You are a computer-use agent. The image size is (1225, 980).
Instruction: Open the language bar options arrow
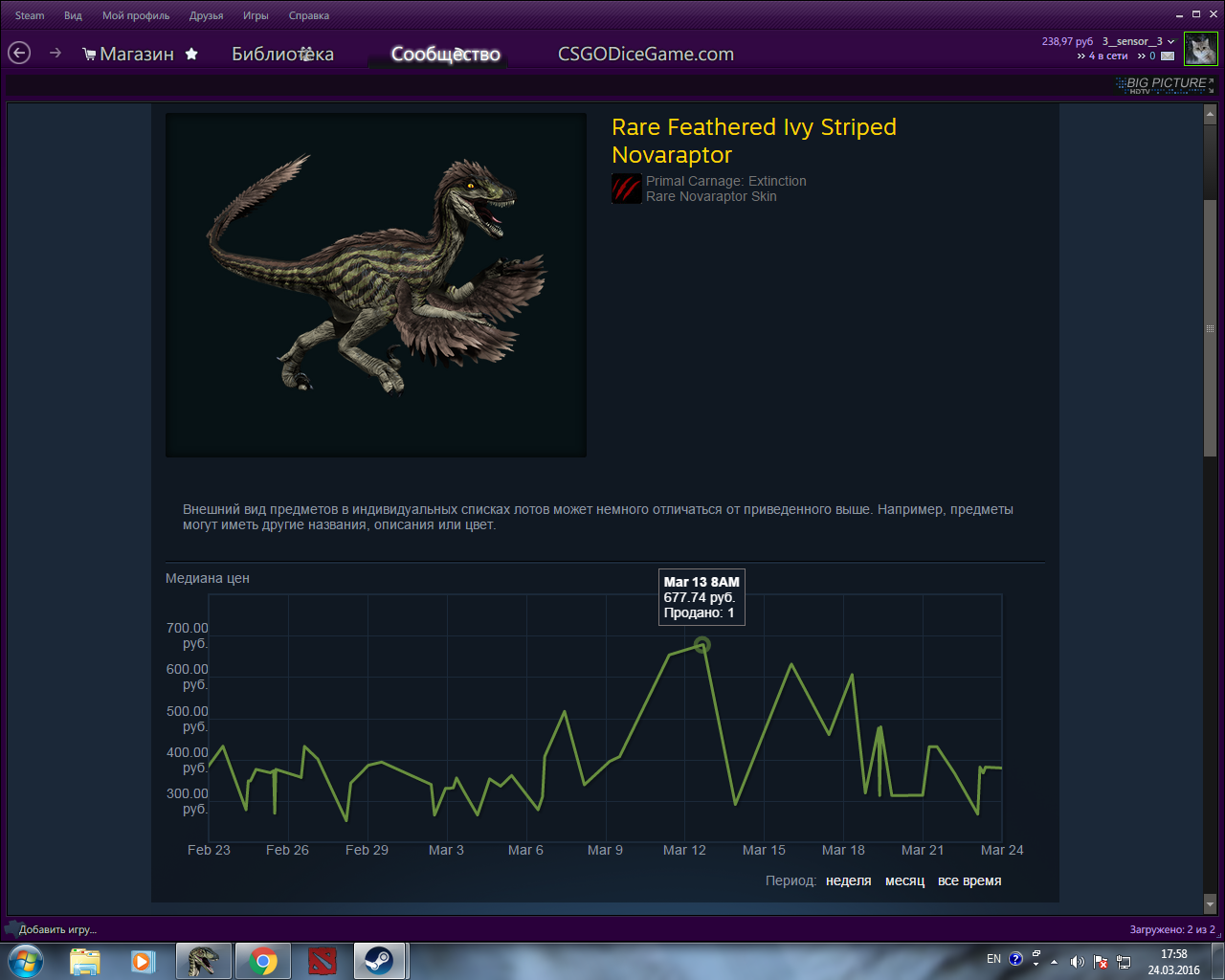[1036, 965]
